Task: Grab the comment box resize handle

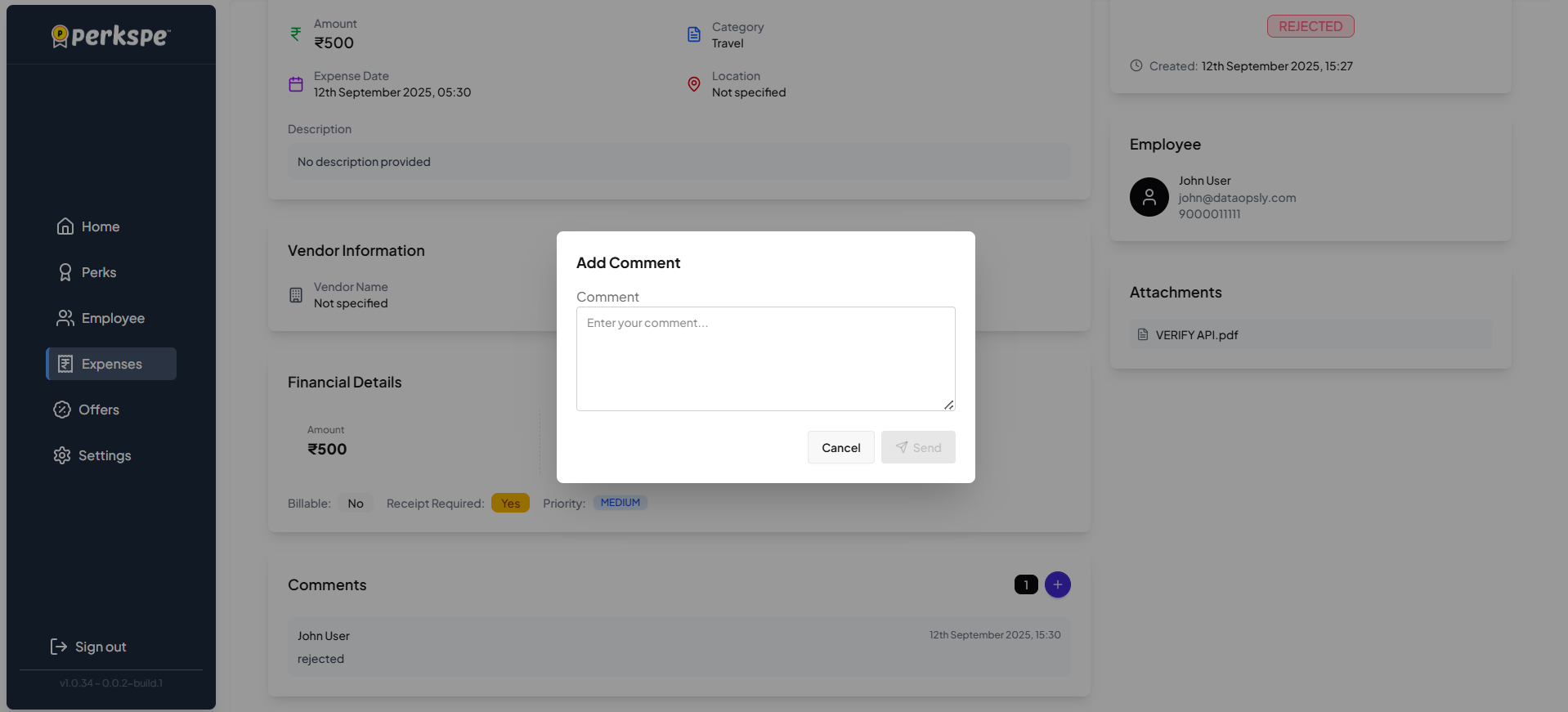Action: (948, 405)
